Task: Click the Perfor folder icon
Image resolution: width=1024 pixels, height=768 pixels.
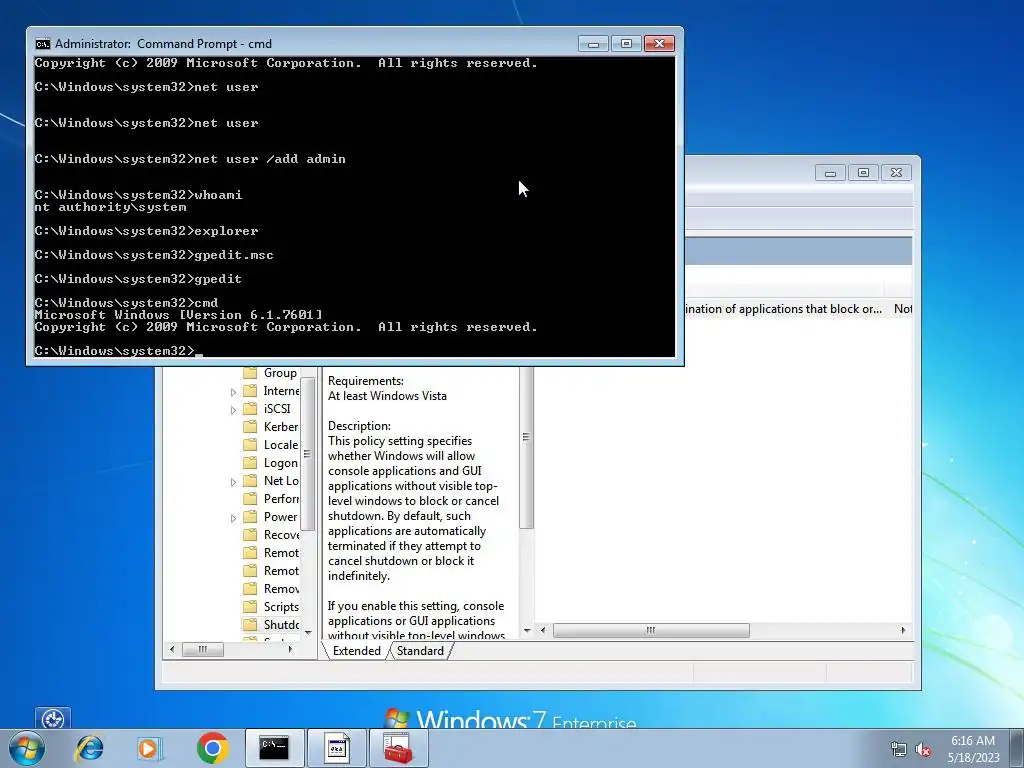Action: [x=250, y=499]
